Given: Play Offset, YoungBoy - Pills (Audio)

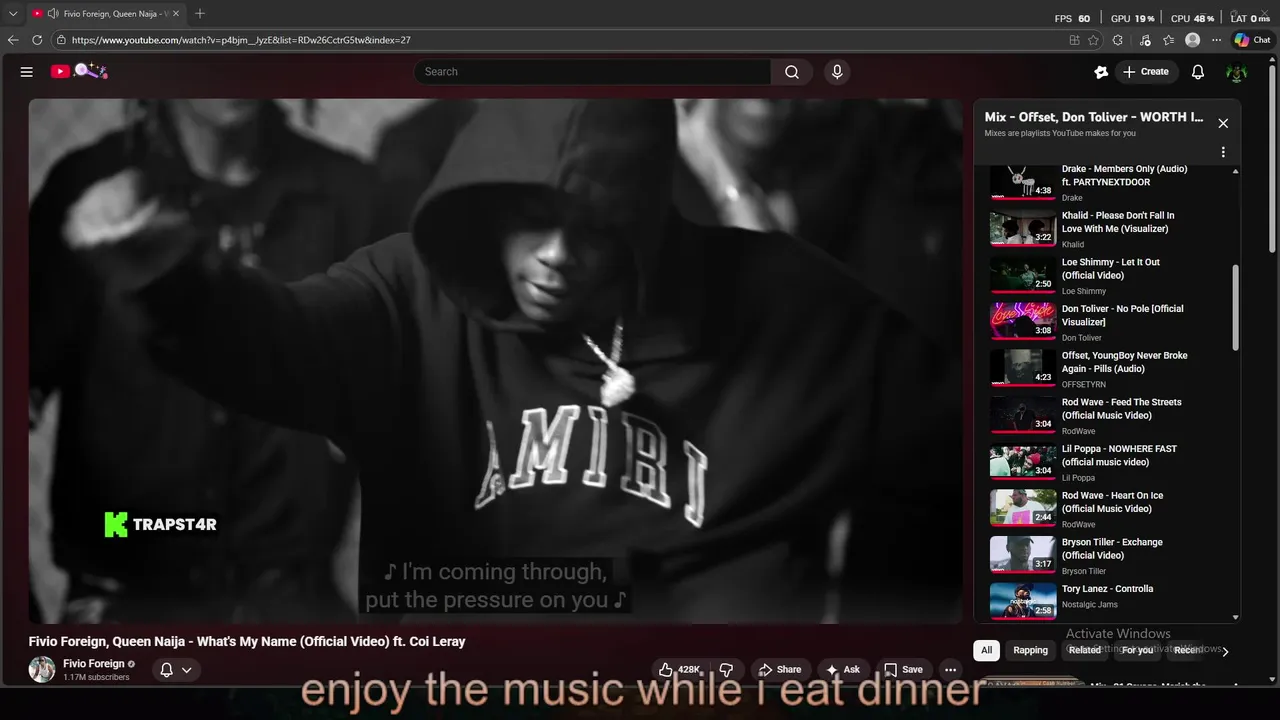Looking at the screenshot, I should click(x=1105, y=369).
